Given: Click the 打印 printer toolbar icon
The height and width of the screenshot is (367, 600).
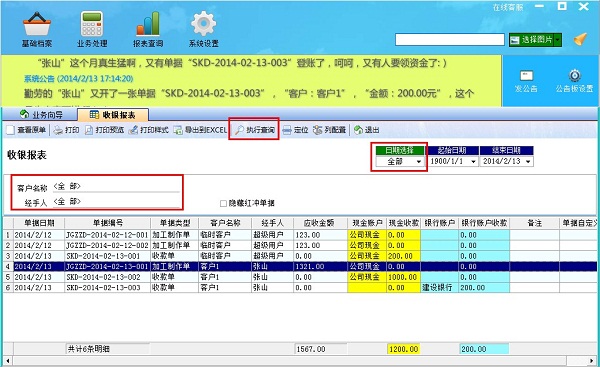Looking at the screenshot, I should (x=66, y=130).
